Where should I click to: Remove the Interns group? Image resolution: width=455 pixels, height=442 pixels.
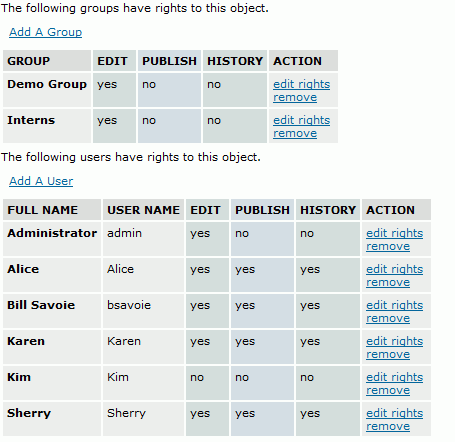tap(295, 133)
